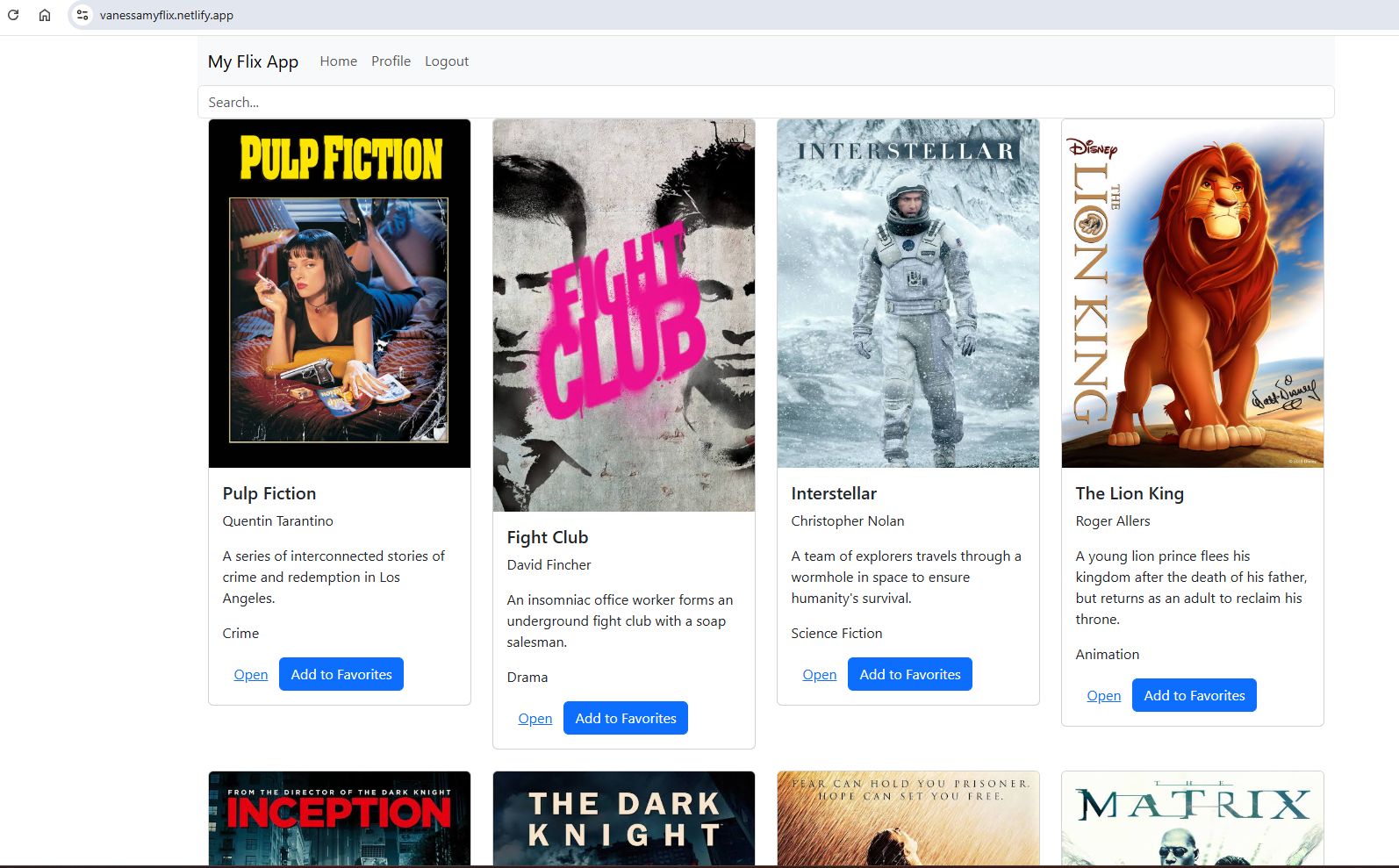The image size is (1399, 868).
Task: Add Interstellar to Favorites
Action: 910,674
